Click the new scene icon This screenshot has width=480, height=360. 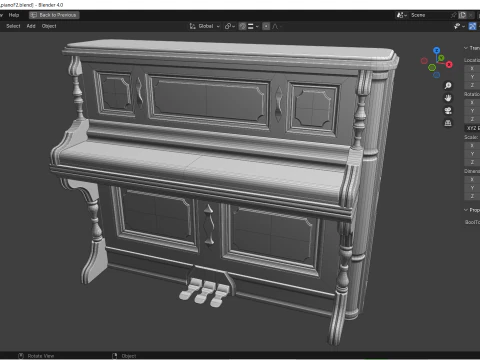462,15
